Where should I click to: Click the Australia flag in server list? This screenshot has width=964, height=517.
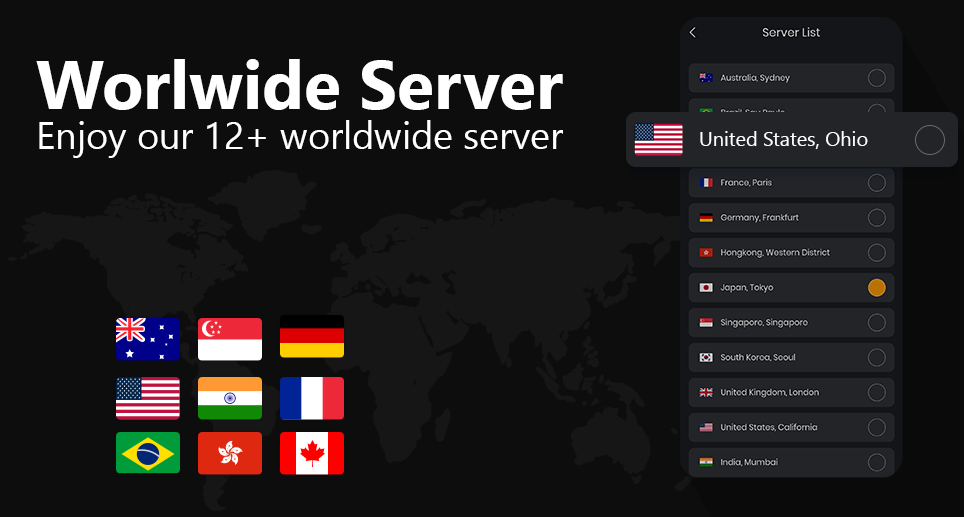point(706,78)
